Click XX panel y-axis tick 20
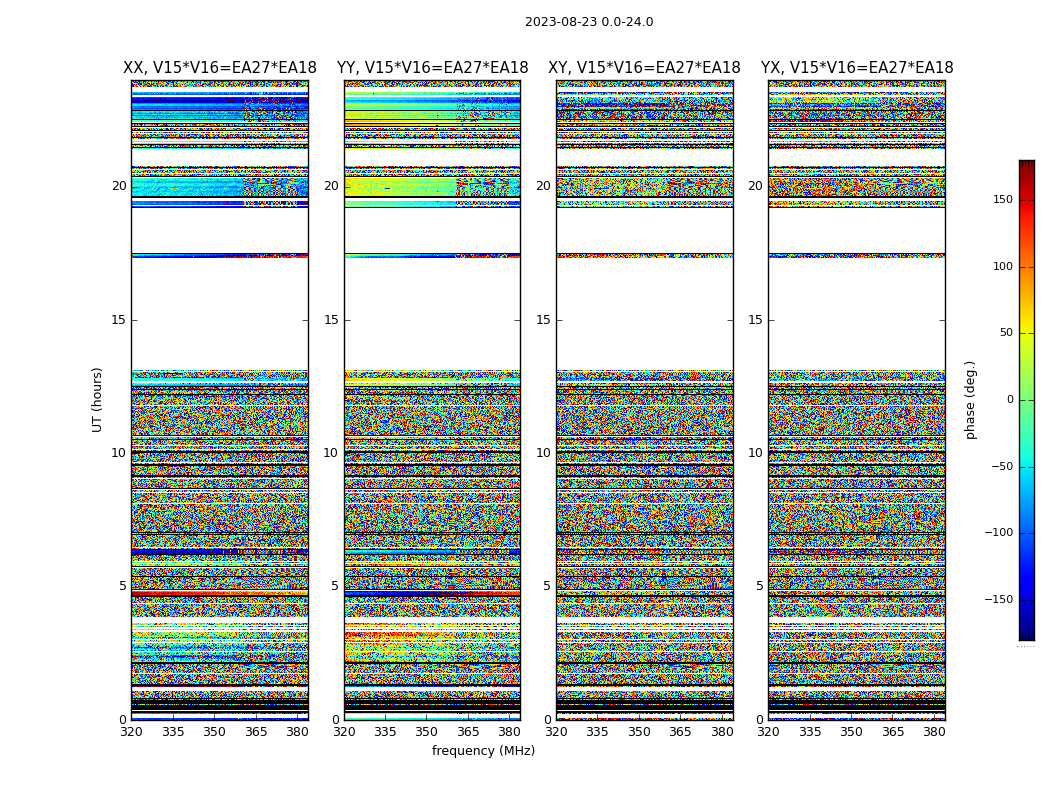This screenshot has height=800, width=1050. pyautogui.click(x=119, y=186)
